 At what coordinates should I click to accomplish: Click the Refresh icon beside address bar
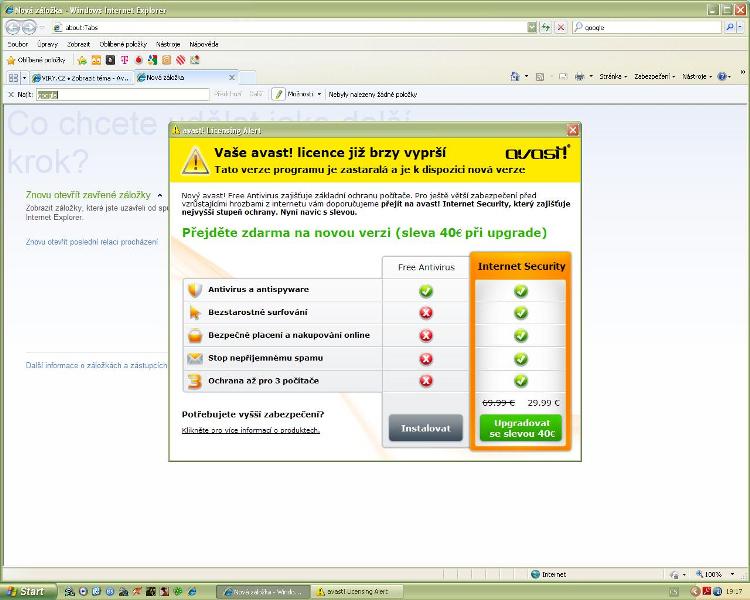545,27
